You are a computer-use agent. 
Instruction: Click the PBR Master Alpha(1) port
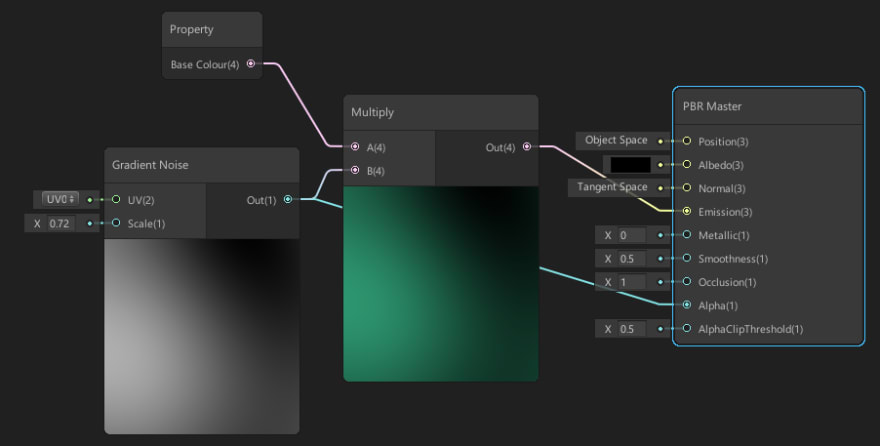point(686,305)
